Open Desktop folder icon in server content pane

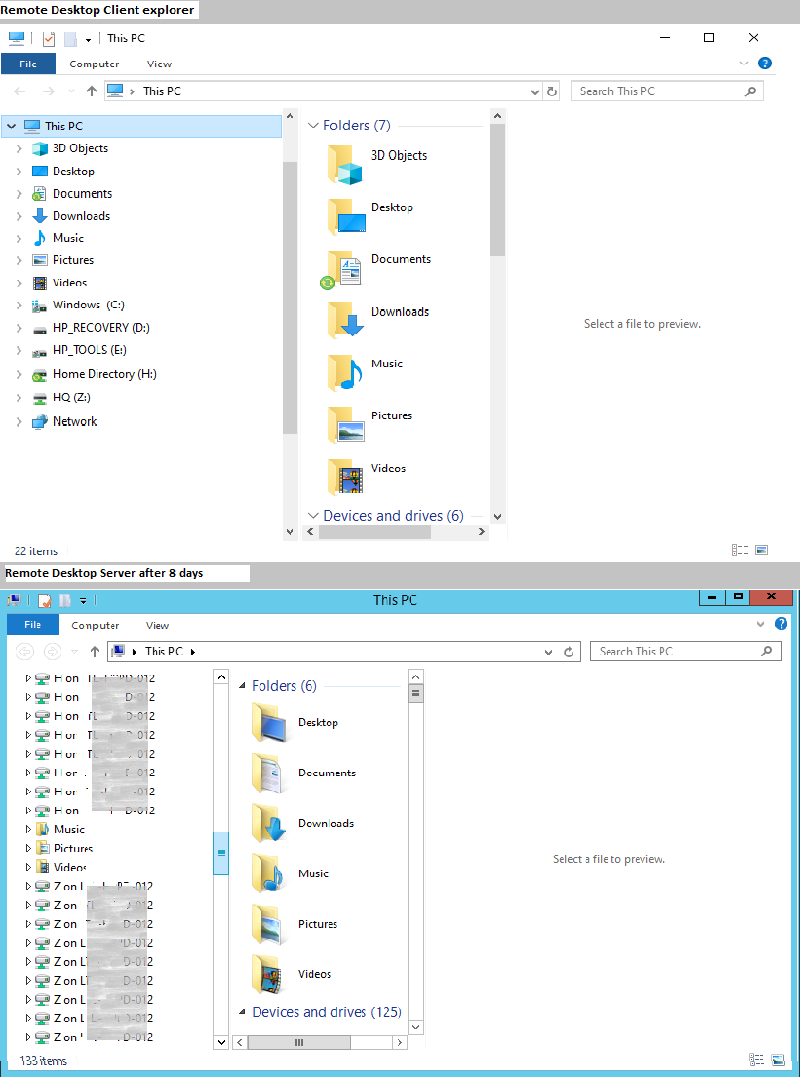pos(269,722)
